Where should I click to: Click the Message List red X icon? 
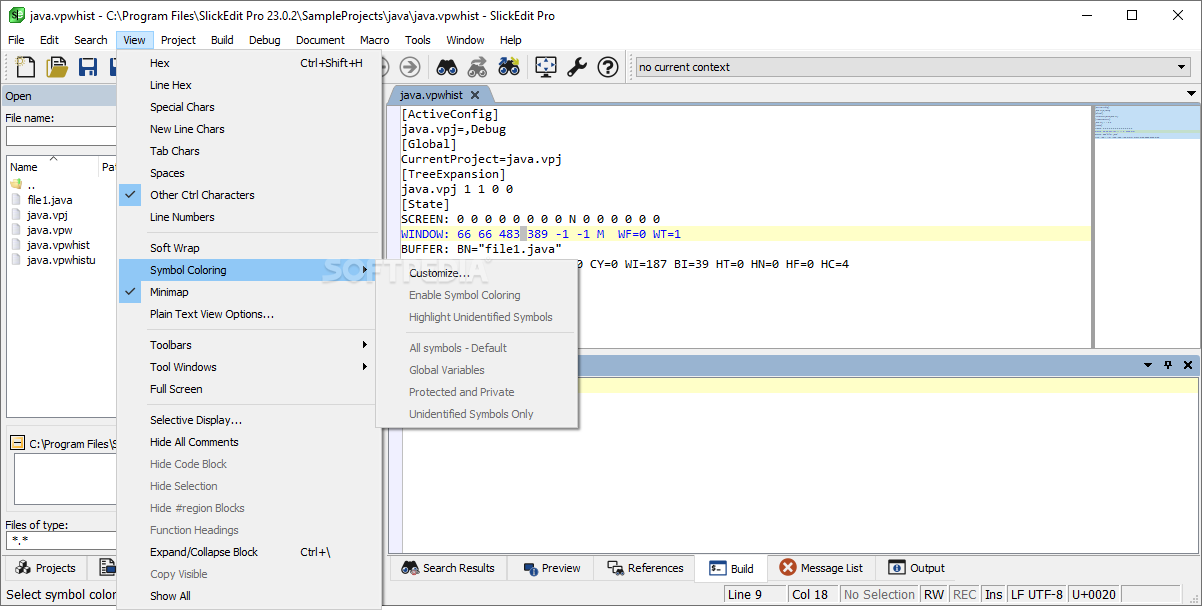point(788,567)
